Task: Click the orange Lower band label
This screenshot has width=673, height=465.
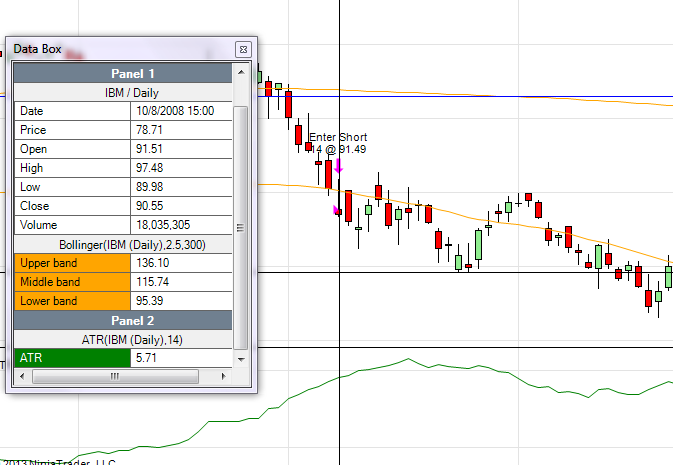Action: (x=72, y=301)
